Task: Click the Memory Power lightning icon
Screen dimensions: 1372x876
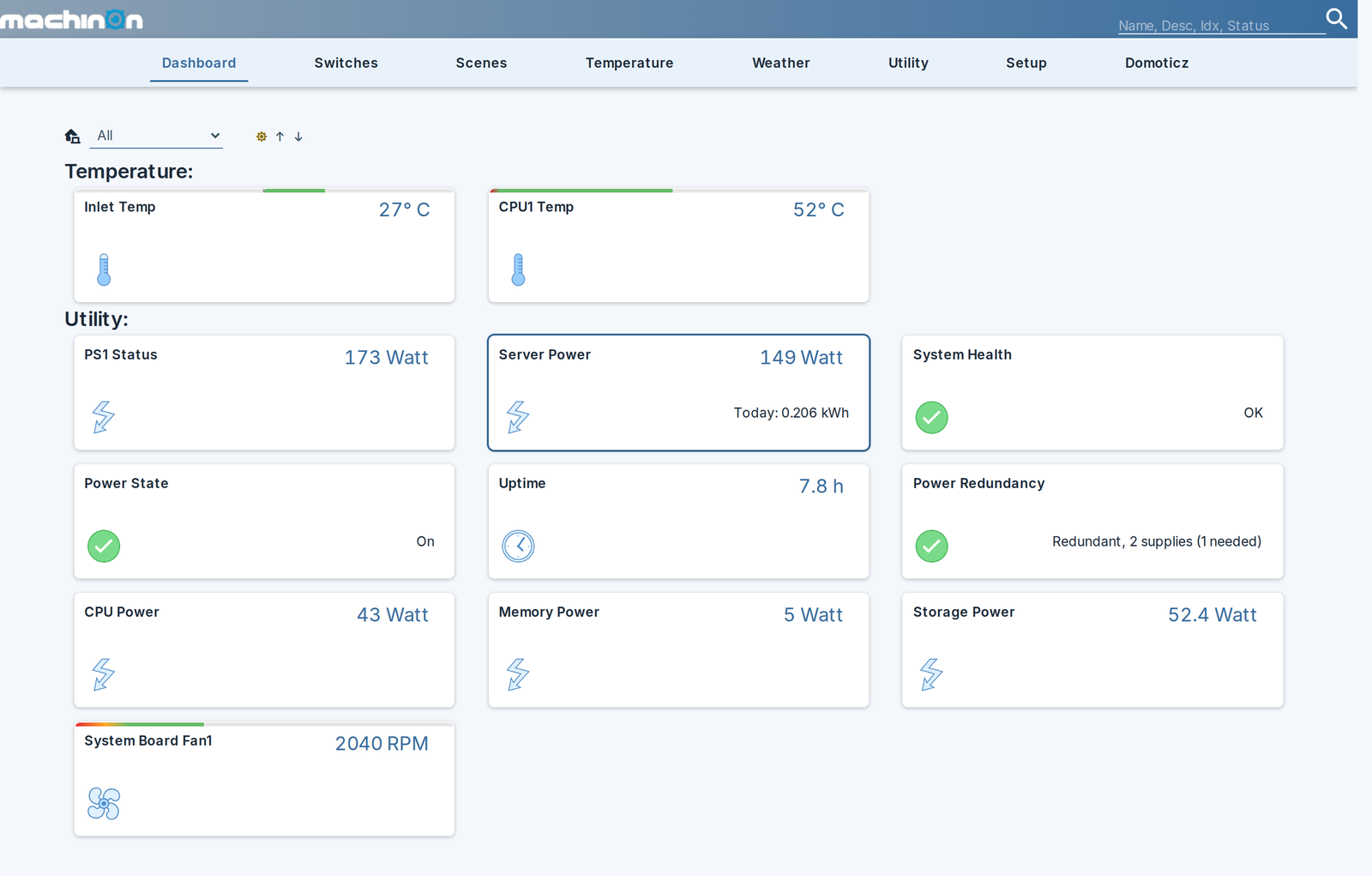Action: pos(518,674)
